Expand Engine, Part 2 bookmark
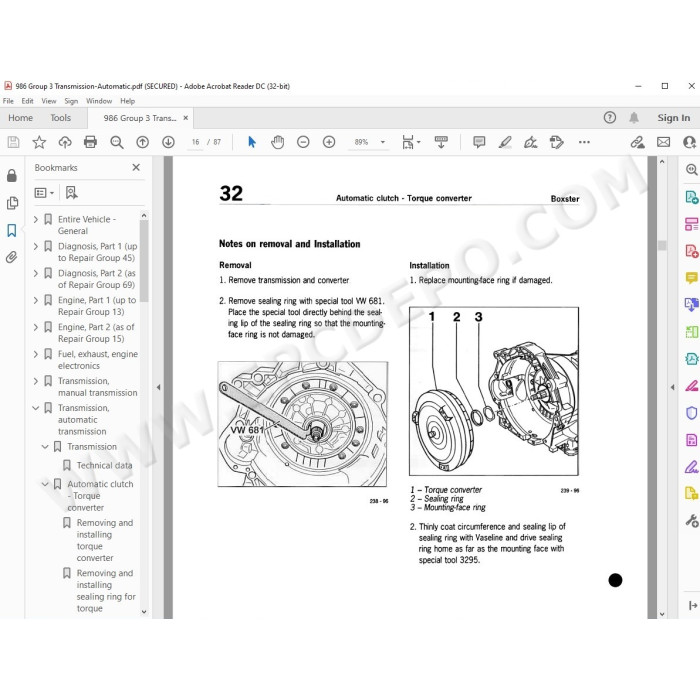Image resolution: width=700 pixels, height=700 pixels. 36,327
